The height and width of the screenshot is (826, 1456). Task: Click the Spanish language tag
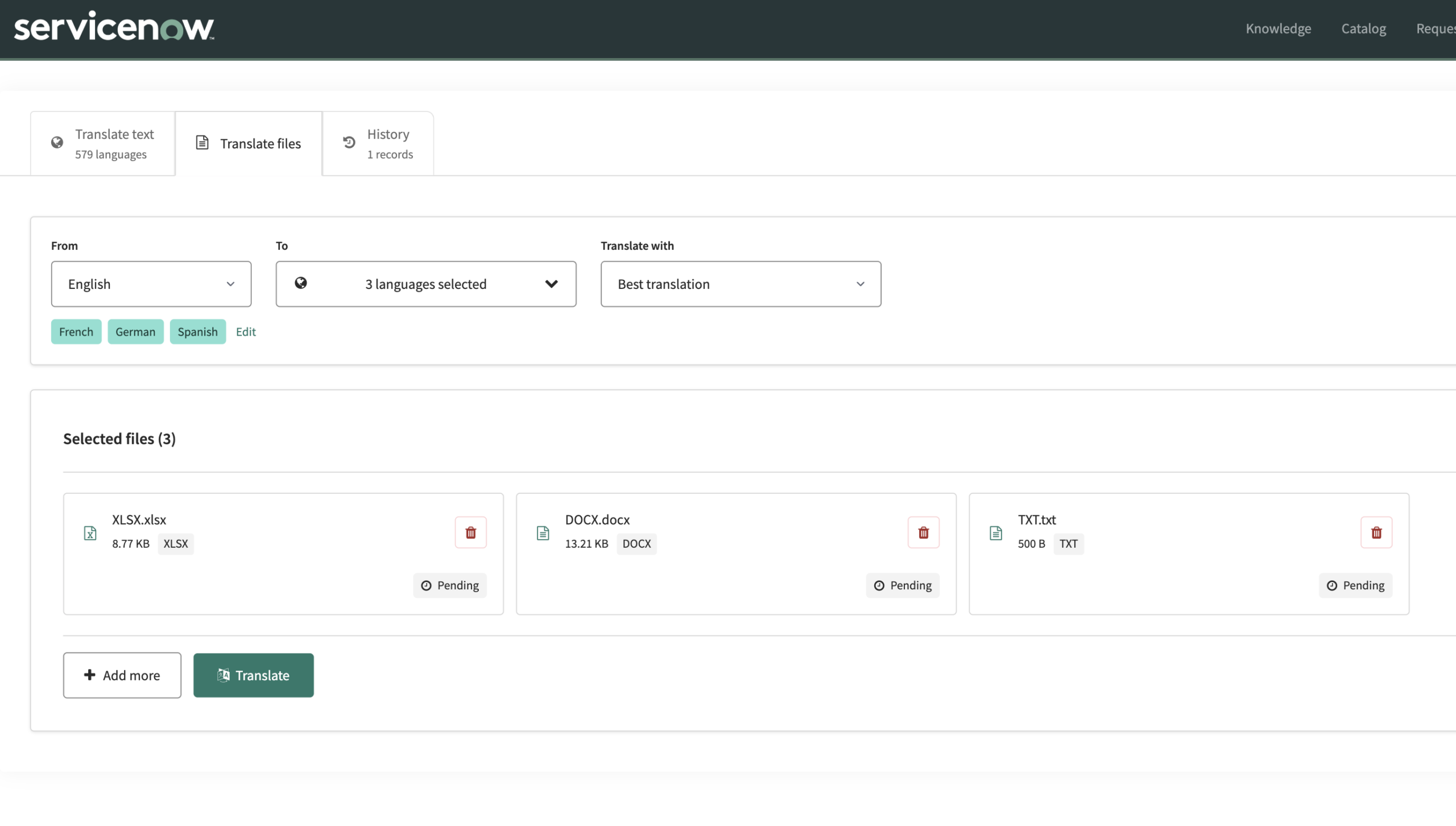[197, 332]
